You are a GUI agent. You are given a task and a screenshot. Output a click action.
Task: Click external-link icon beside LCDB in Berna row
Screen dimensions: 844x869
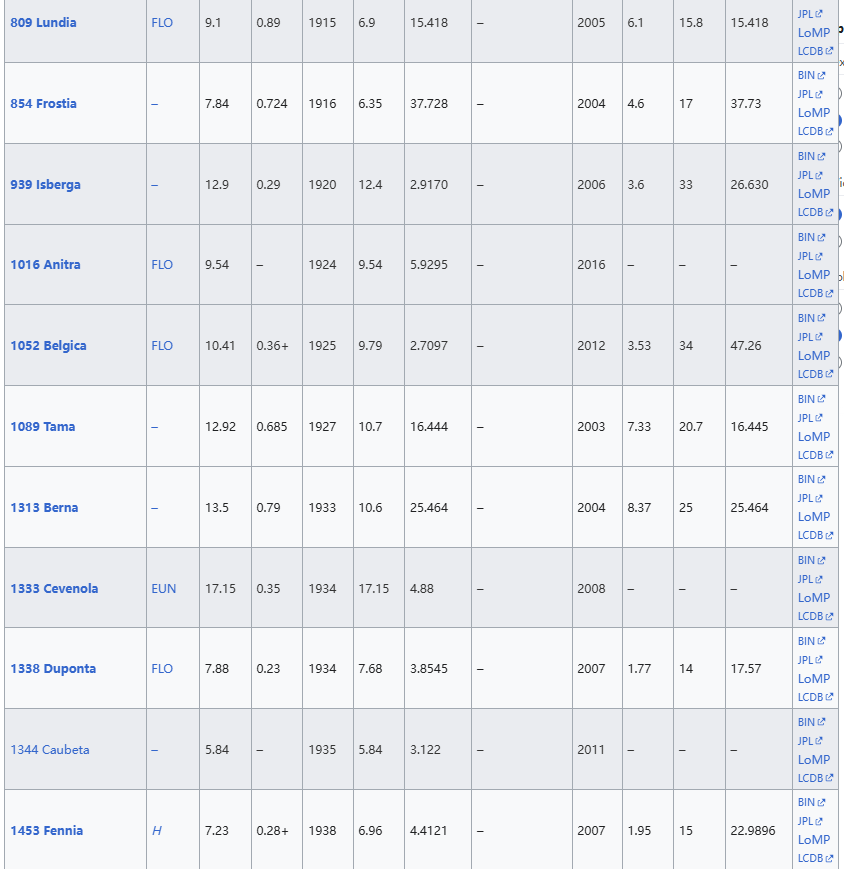(829, 536)
